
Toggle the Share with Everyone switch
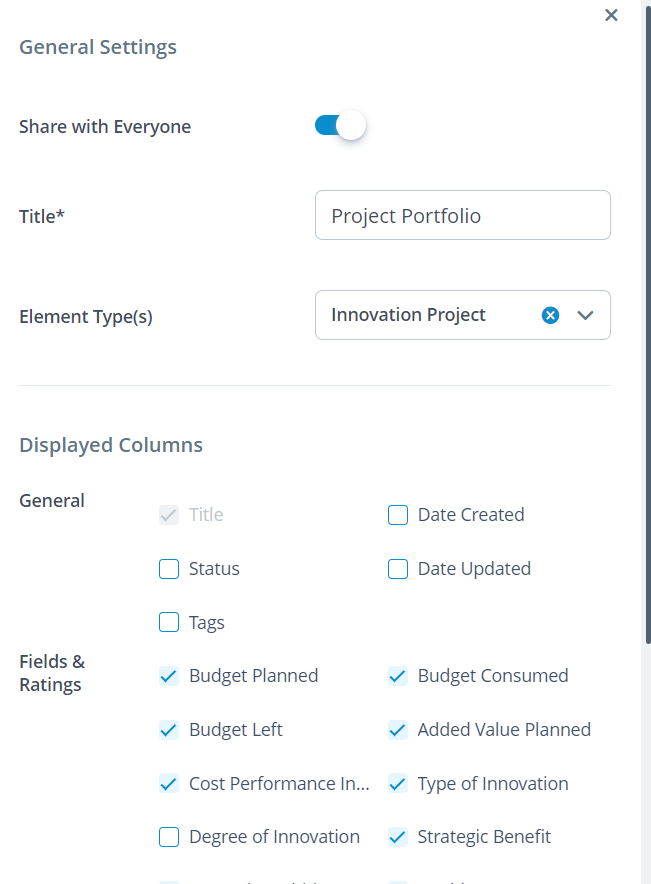click(340, 125)
